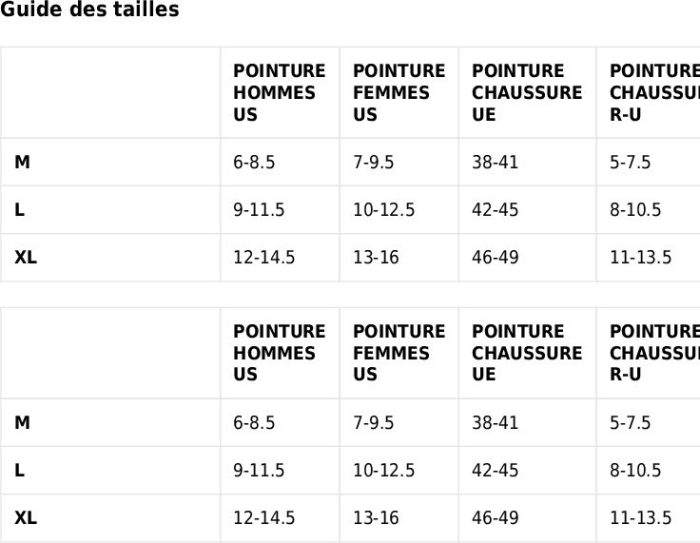
Task: Select women's size 13-16 in second table
Action: [x=376, y=518]
